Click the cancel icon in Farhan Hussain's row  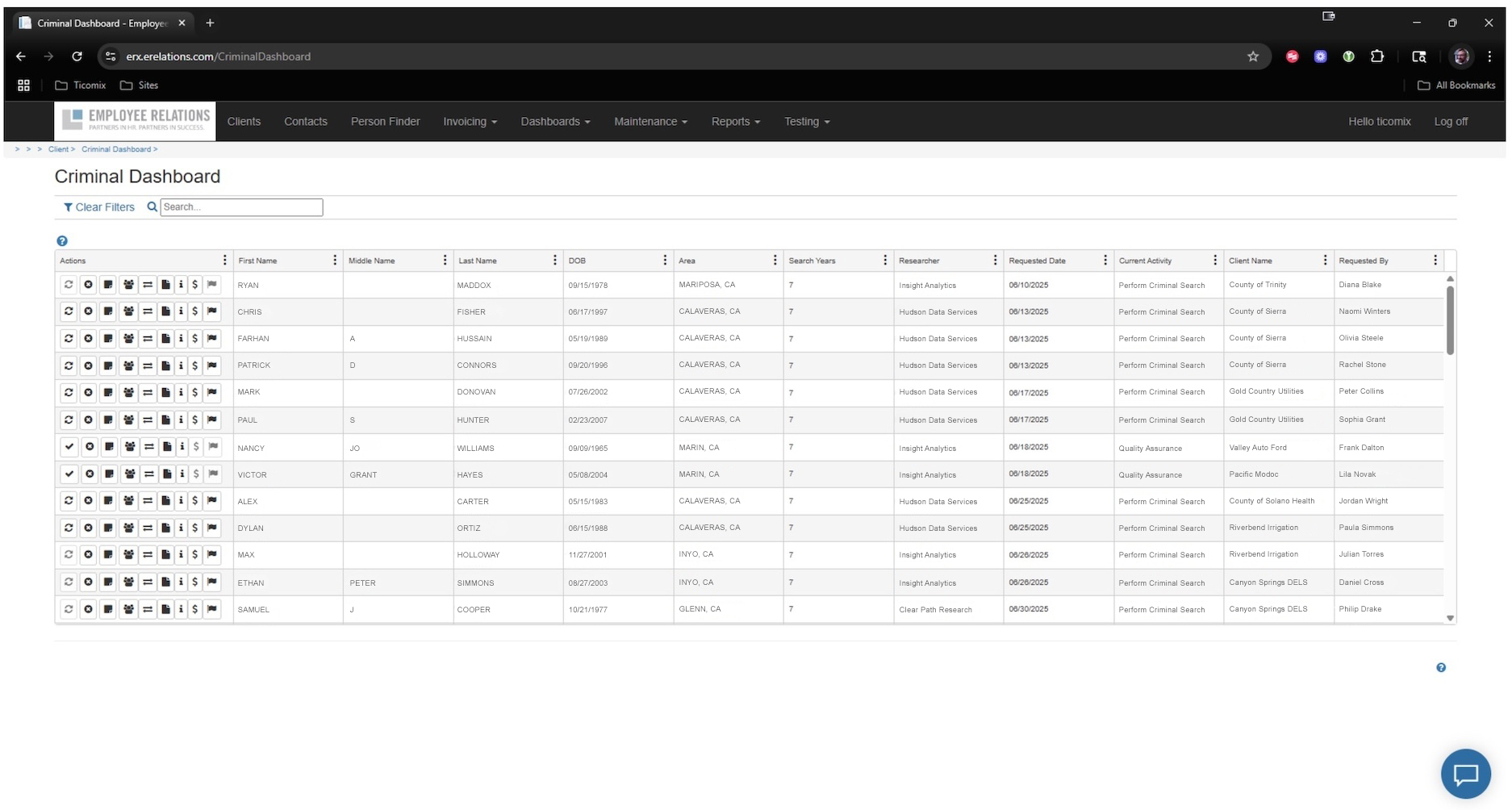tap(89, 339)
